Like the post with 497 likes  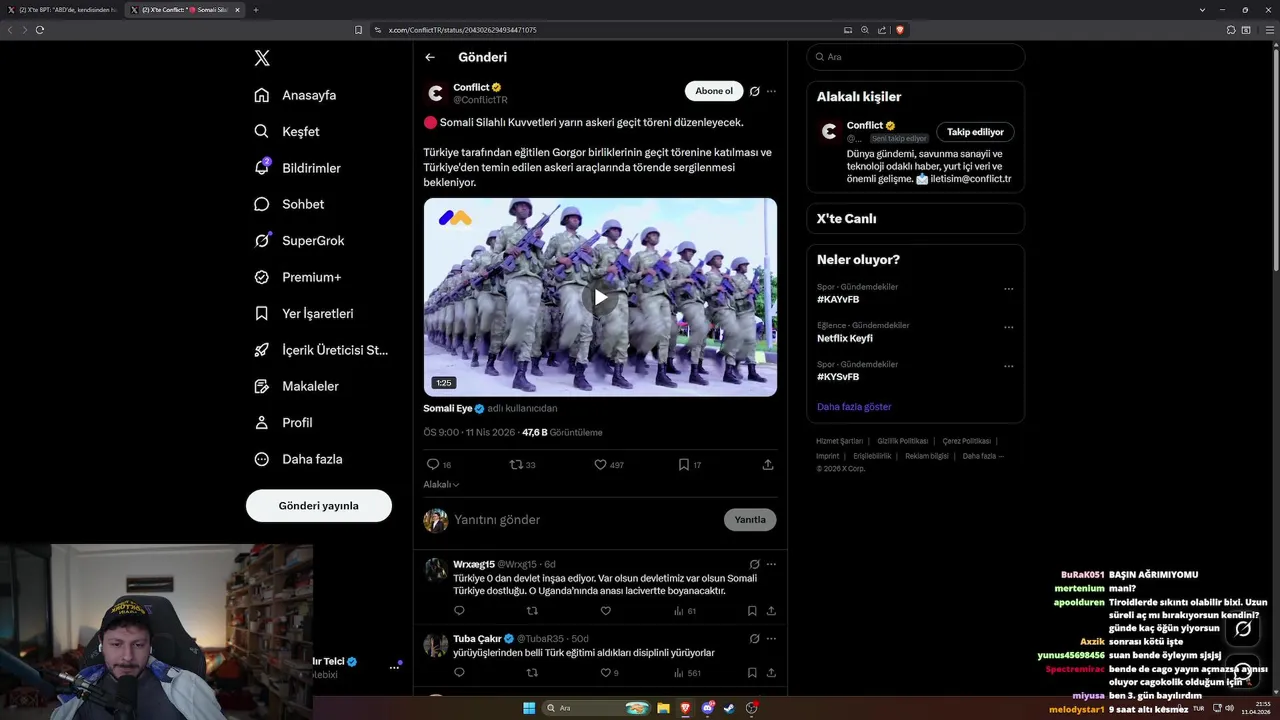coord(600,465)
